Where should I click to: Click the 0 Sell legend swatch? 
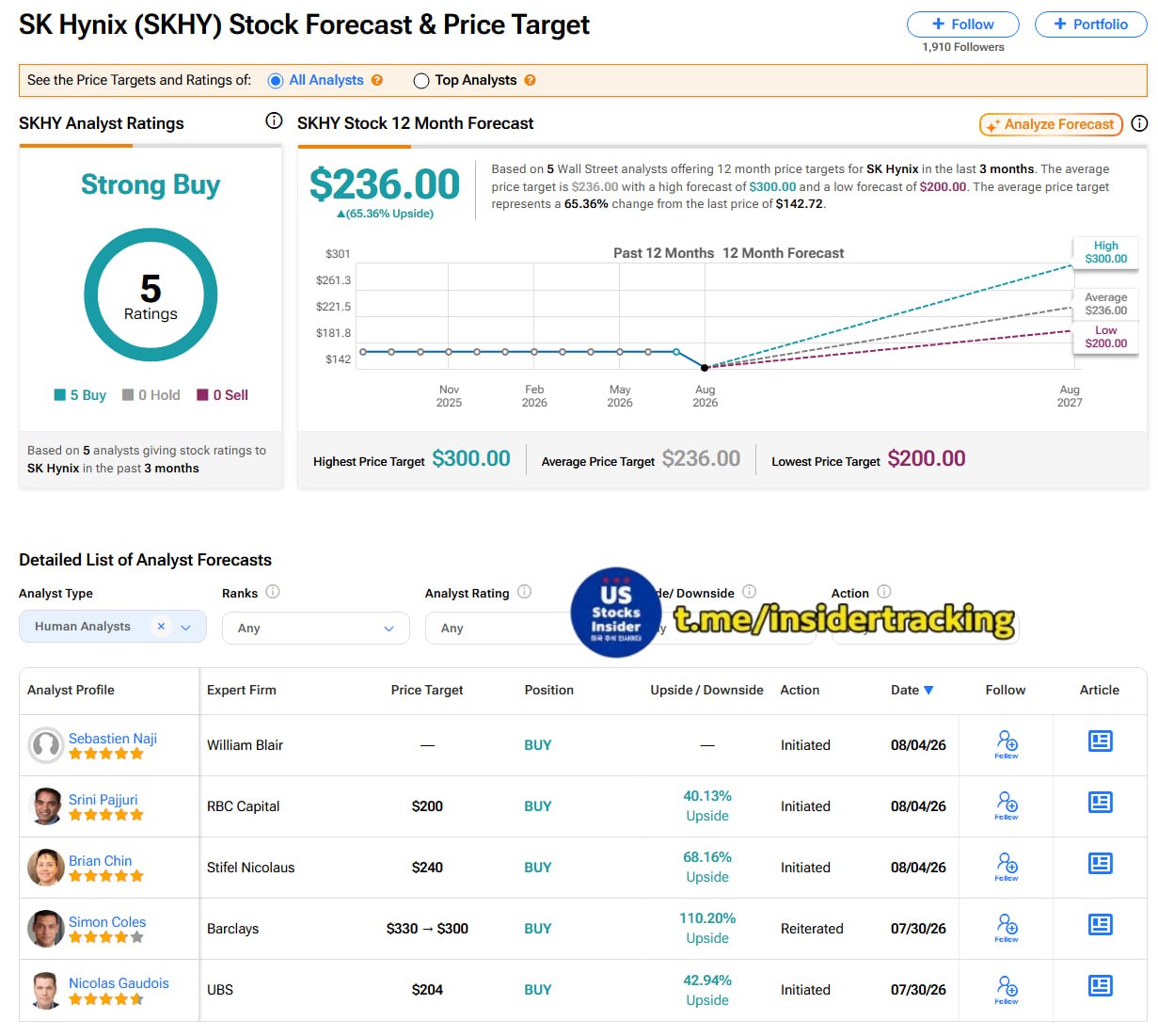[202, 395]
